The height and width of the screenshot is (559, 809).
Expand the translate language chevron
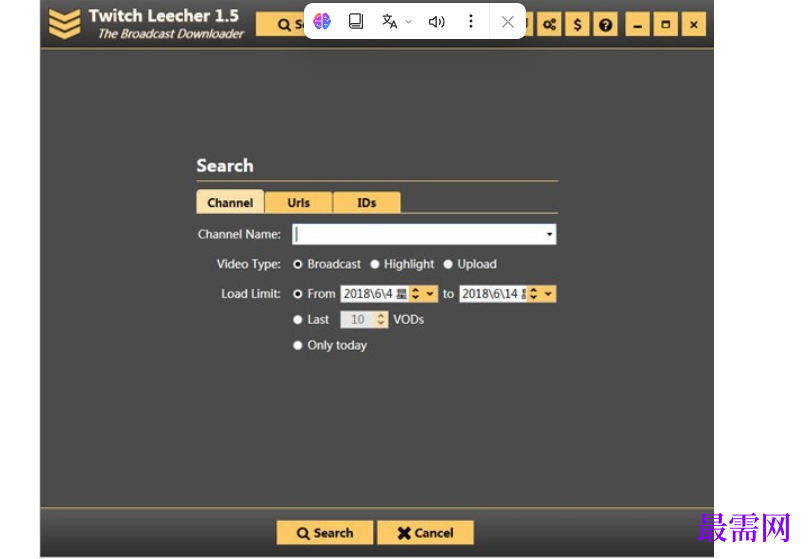[x=409, y=22]
